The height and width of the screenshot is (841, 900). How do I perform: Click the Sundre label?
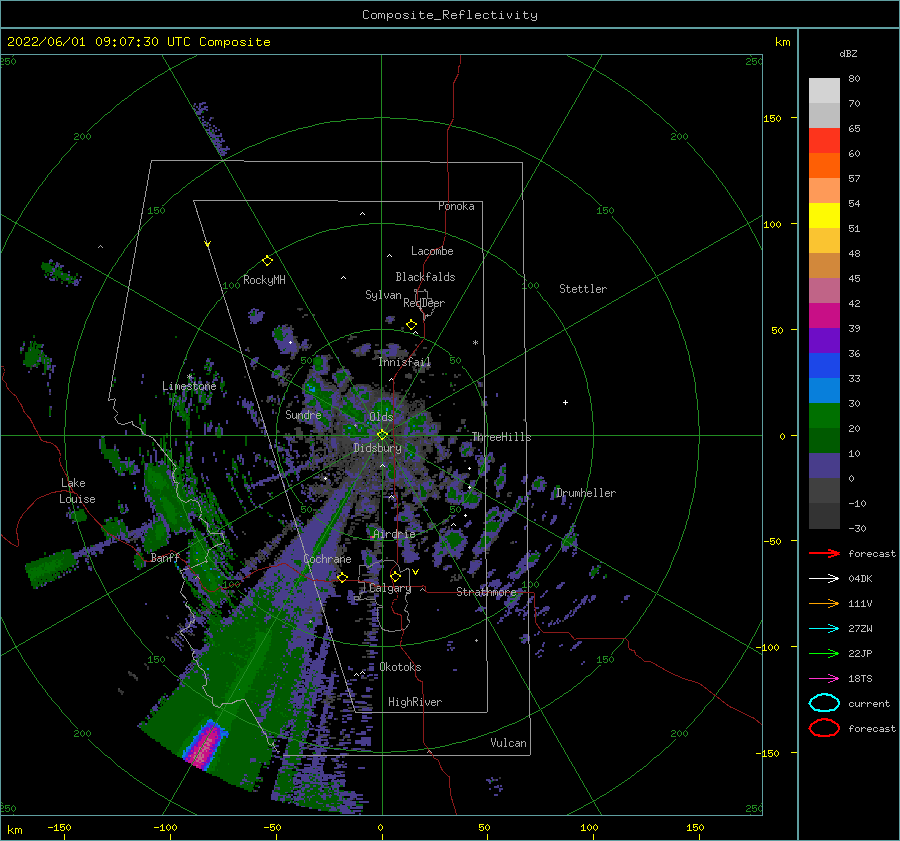tap(303, 414)
